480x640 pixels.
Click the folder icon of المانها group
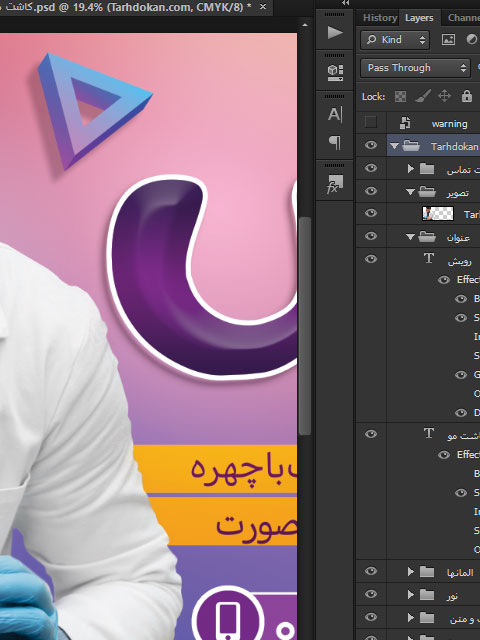[427, 571]
